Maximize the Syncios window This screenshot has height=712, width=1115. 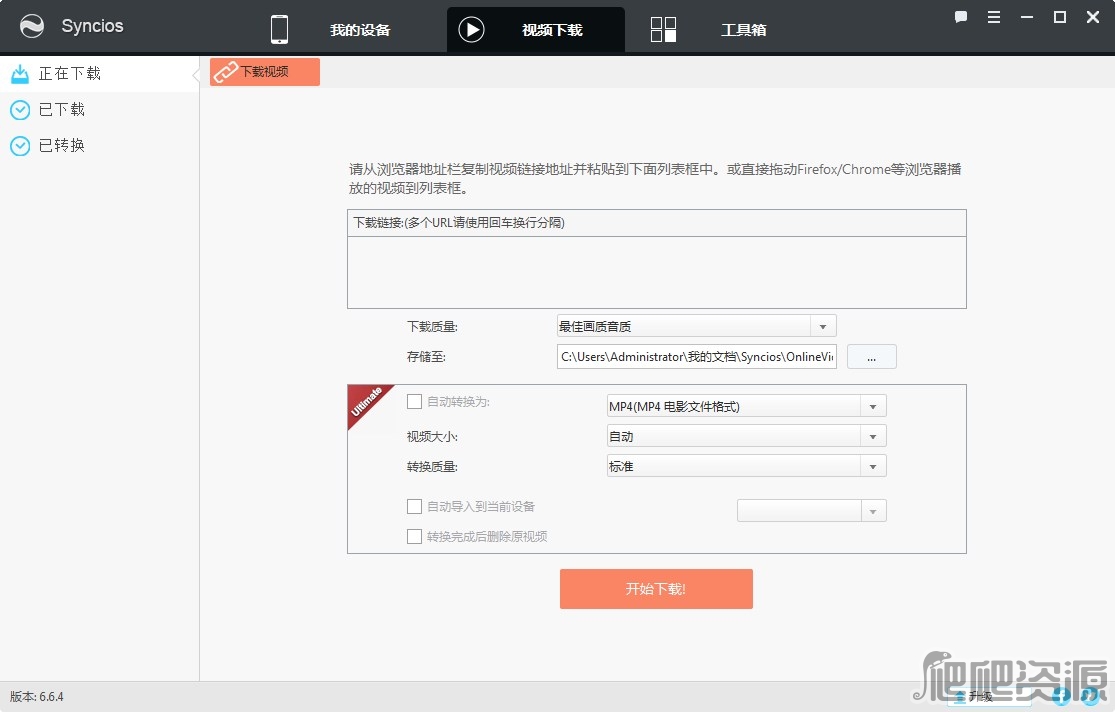coord(1060,17)
